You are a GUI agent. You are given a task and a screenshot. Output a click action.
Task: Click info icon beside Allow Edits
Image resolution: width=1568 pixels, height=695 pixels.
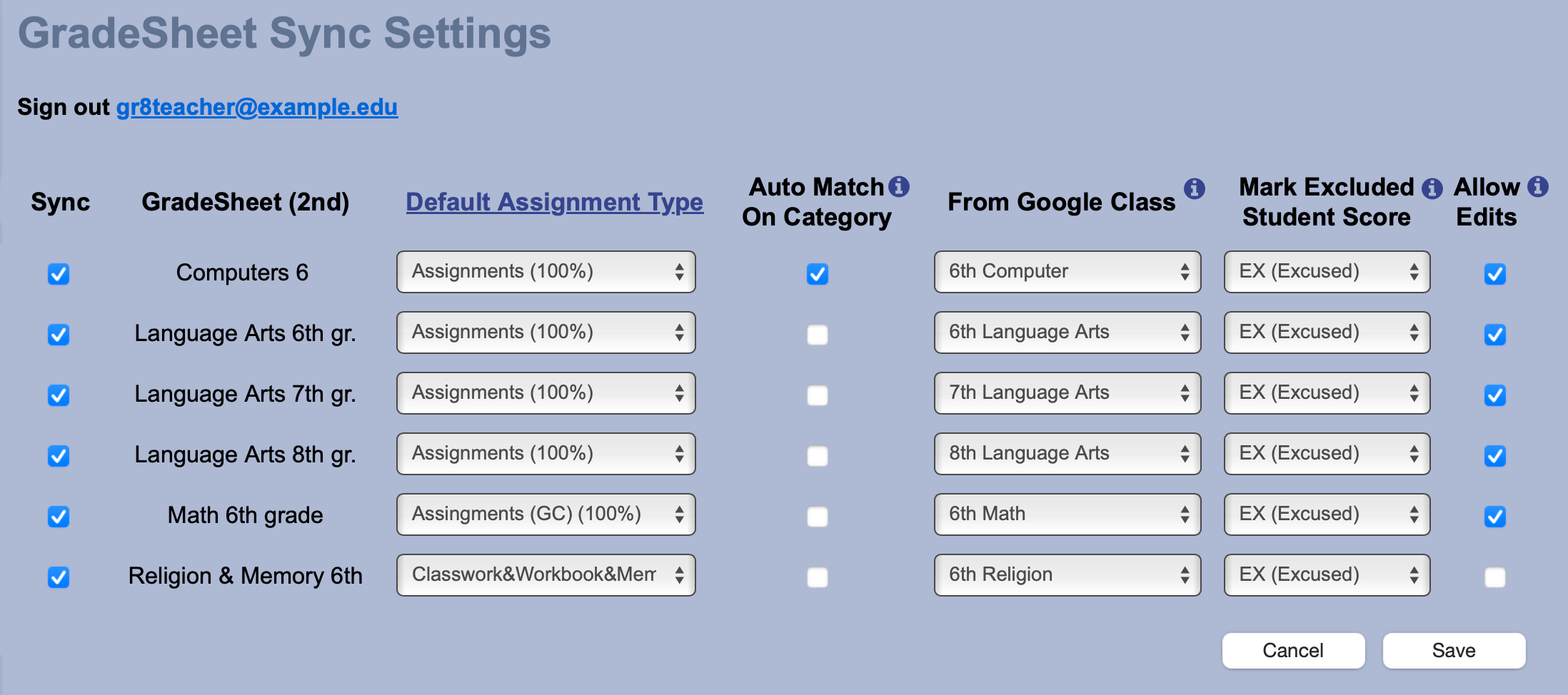[1538, 186]
